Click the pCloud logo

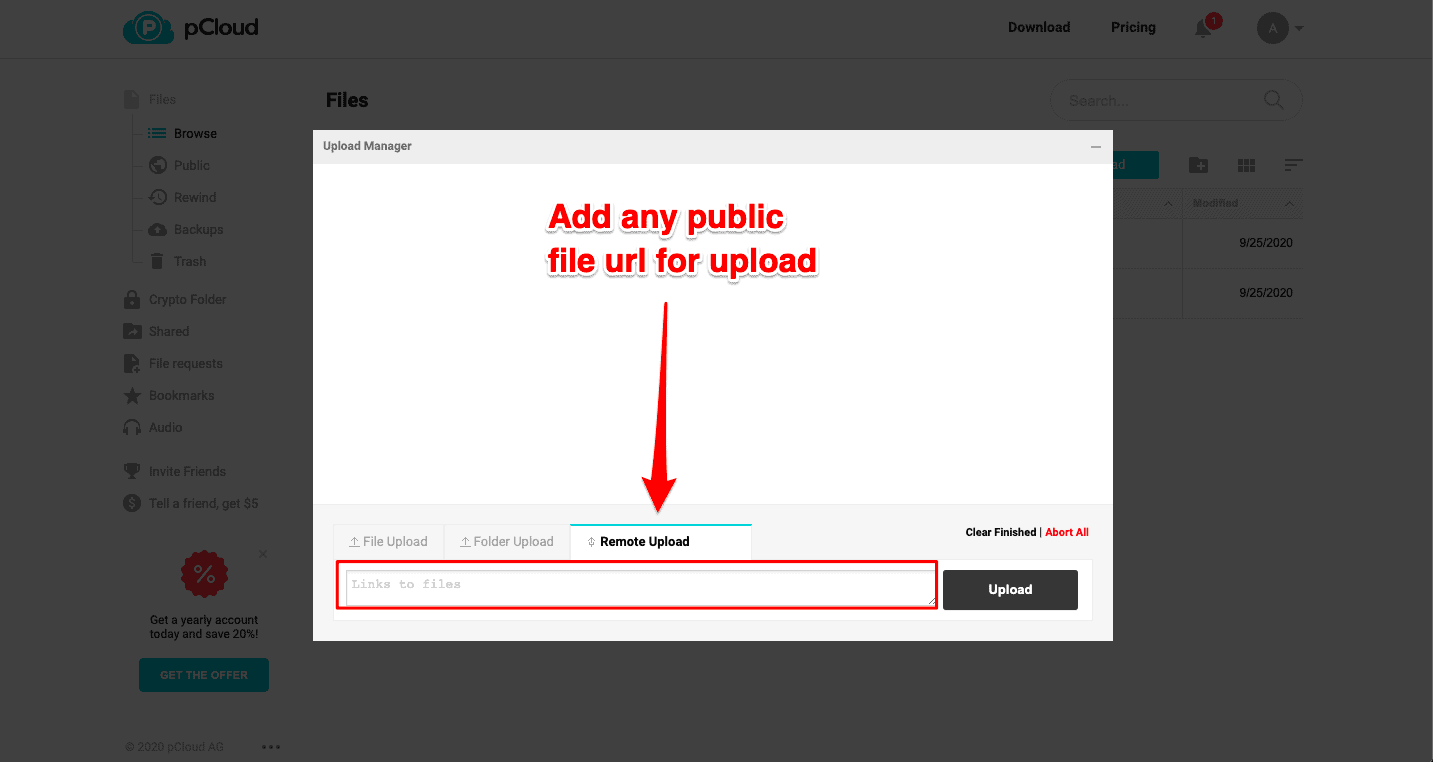click(x=191, y=27)
